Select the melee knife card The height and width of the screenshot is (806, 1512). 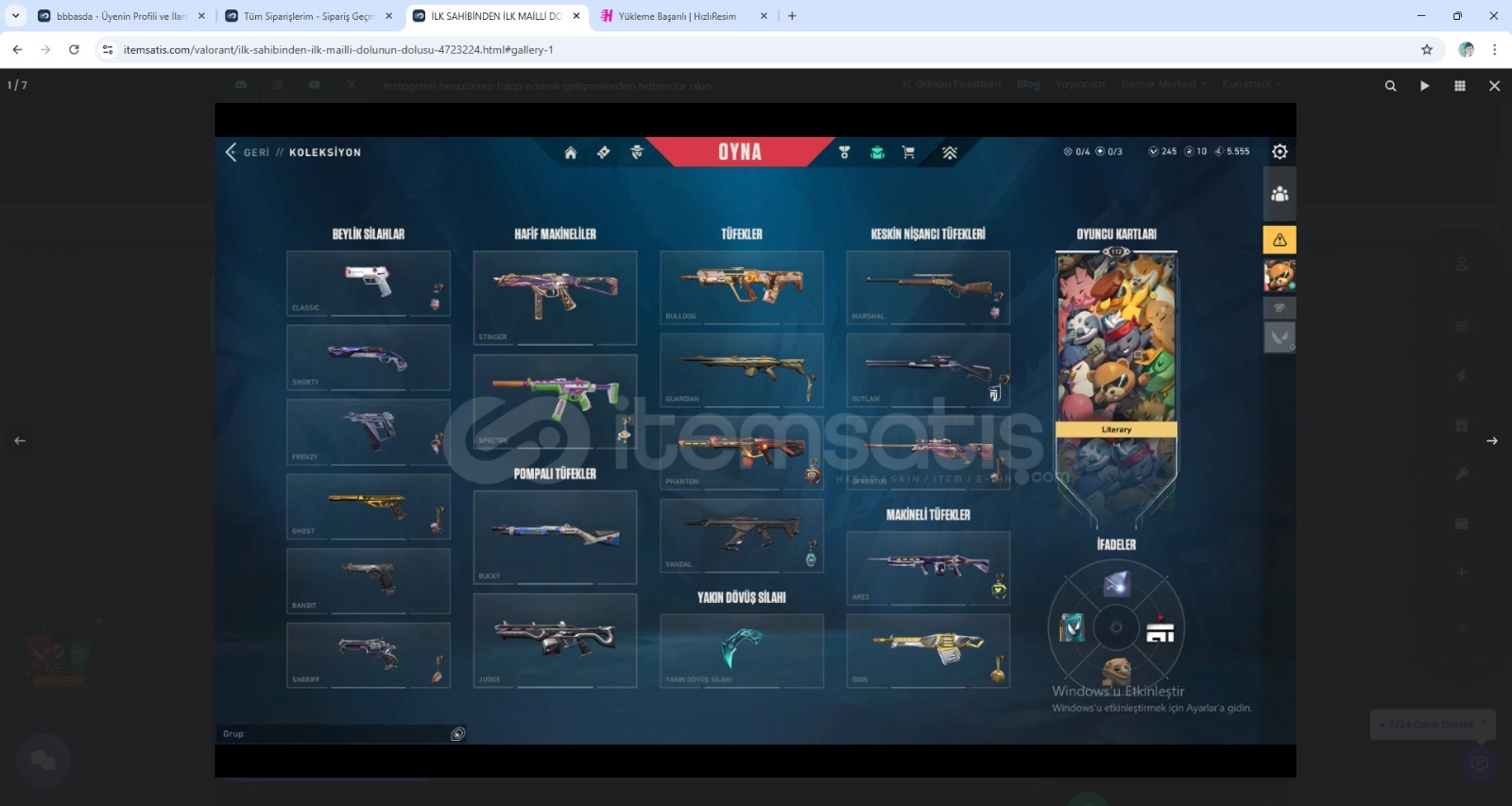pyautogui.click(x=742, y=651)
